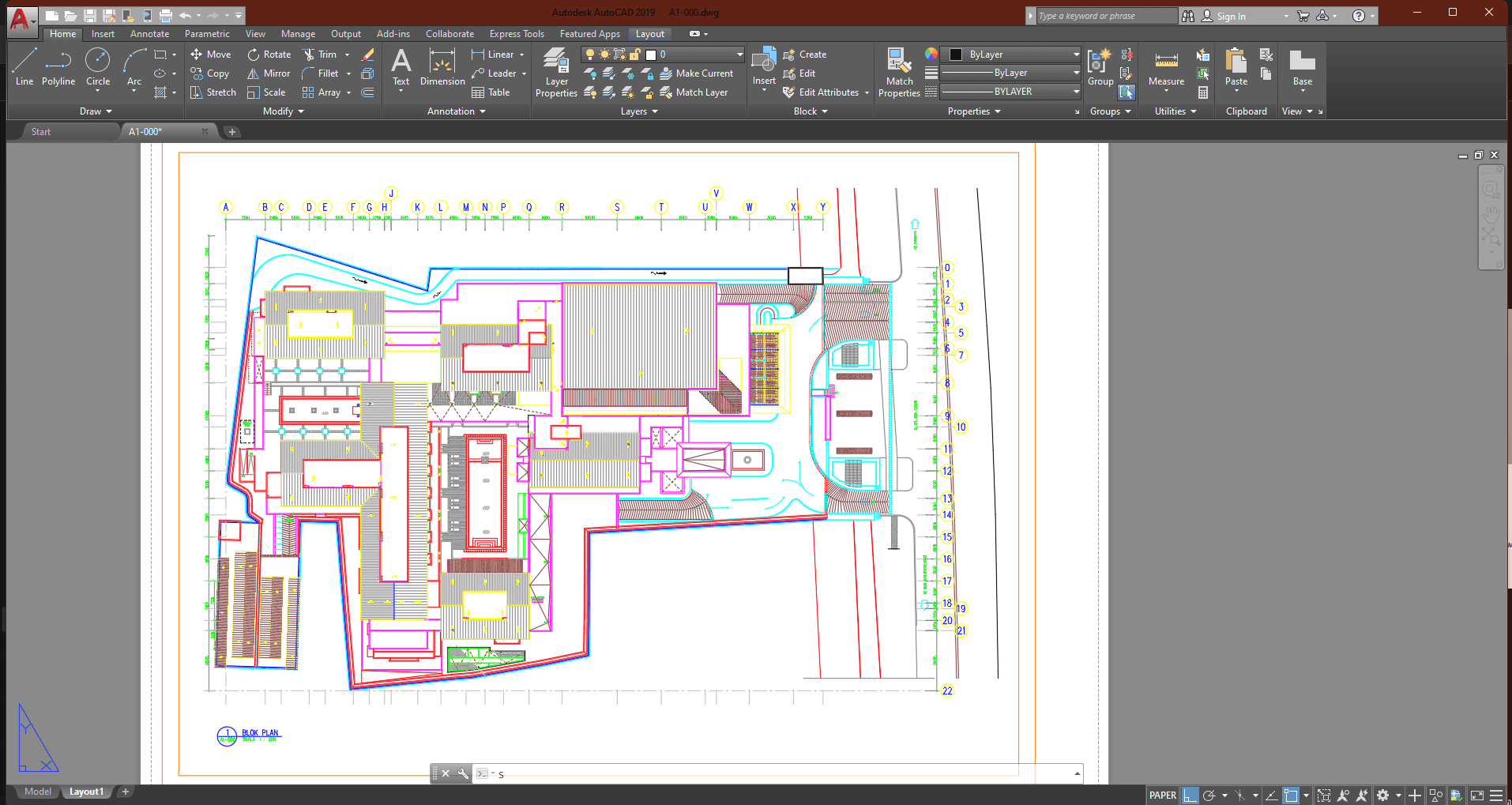Image resolution: width=1512 pixels, height=805 pixels.
Task: Click the ByLayer color swatch
Action: pos(955,54)
